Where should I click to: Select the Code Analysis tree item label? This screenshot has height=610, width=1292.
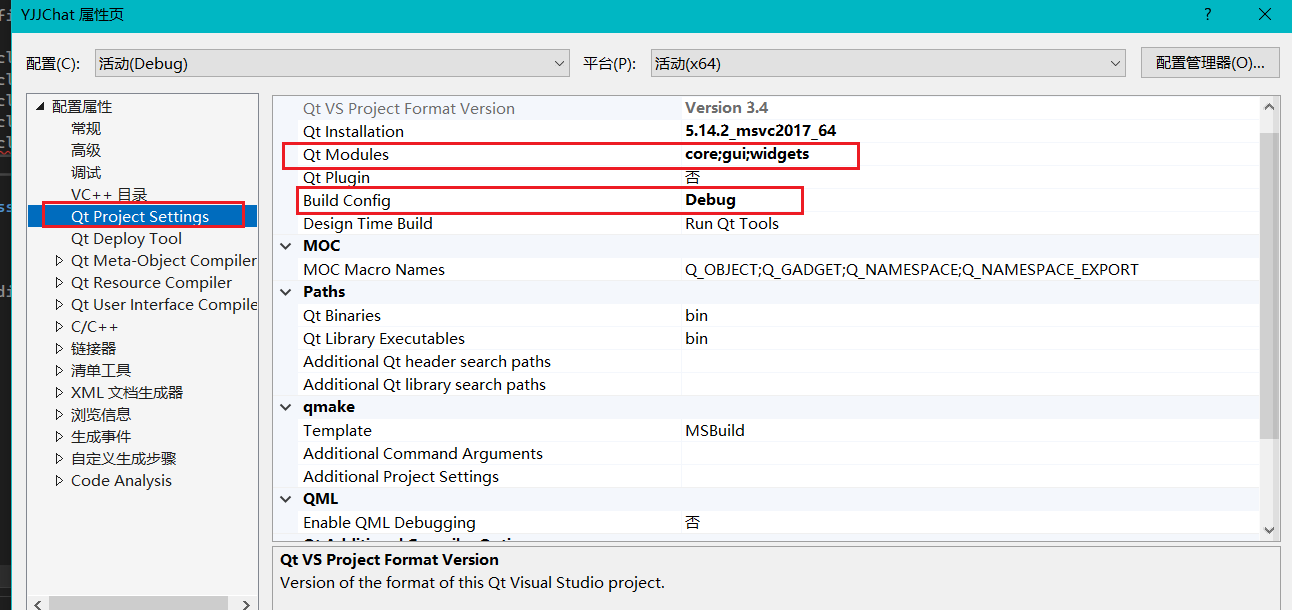[x=121, y=480]
